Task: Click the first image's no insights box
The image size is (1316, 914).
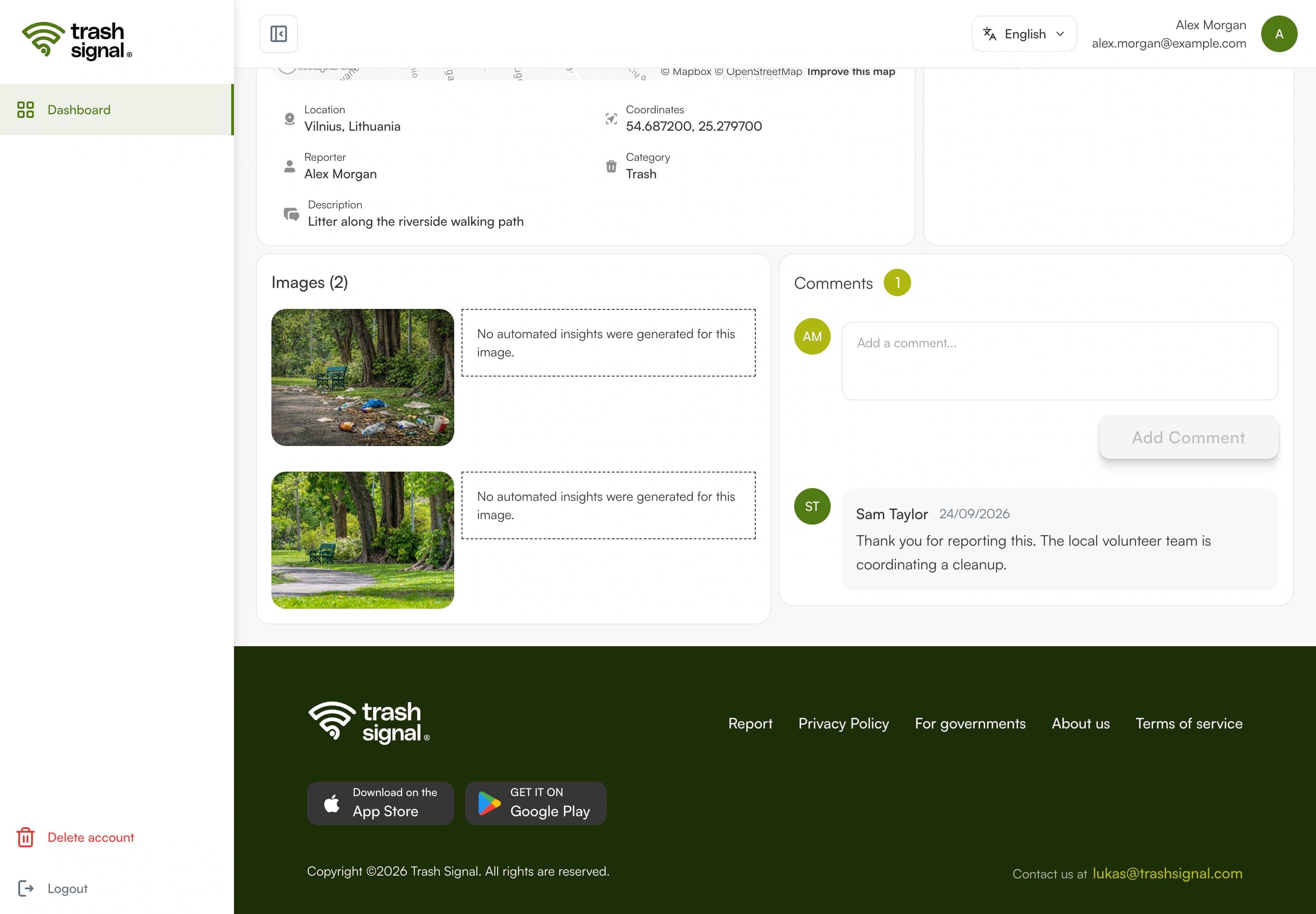Action: 608,342
